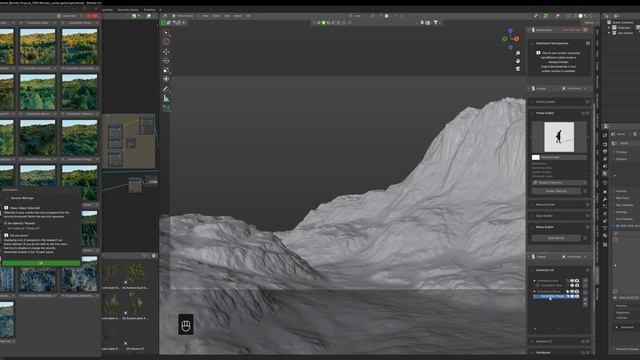Click the Open Biomes button
The width and height of the screenshot is (640, 360).
[x=556, y=238]
